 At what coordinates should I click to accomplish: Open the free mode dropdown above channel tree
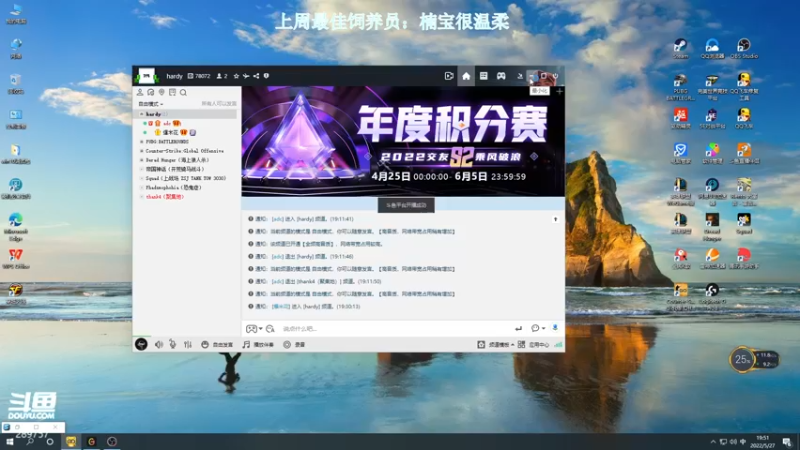[151, 104]
